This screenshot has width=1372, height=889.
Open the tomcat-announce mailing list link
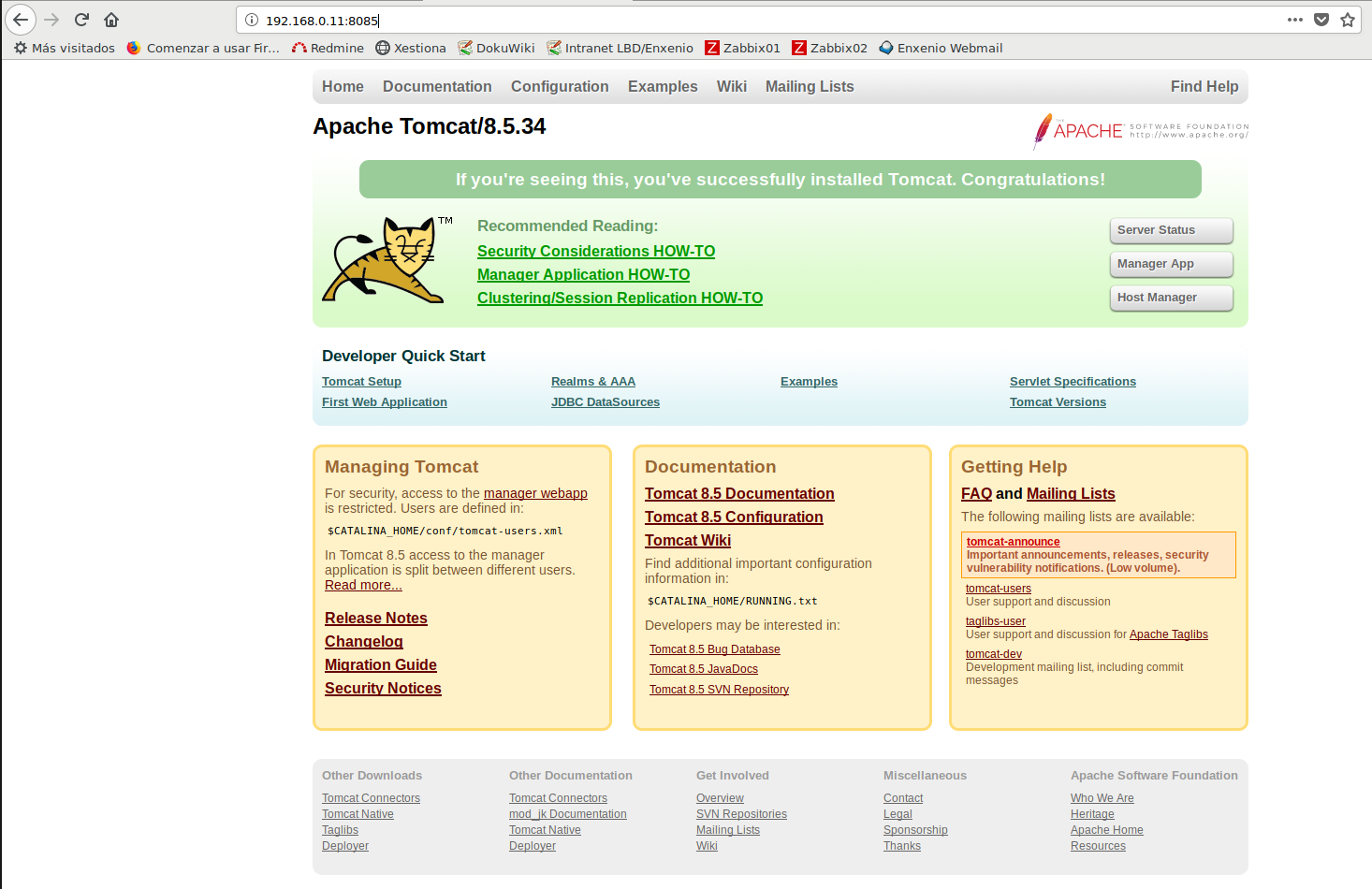click(1013, 542)
